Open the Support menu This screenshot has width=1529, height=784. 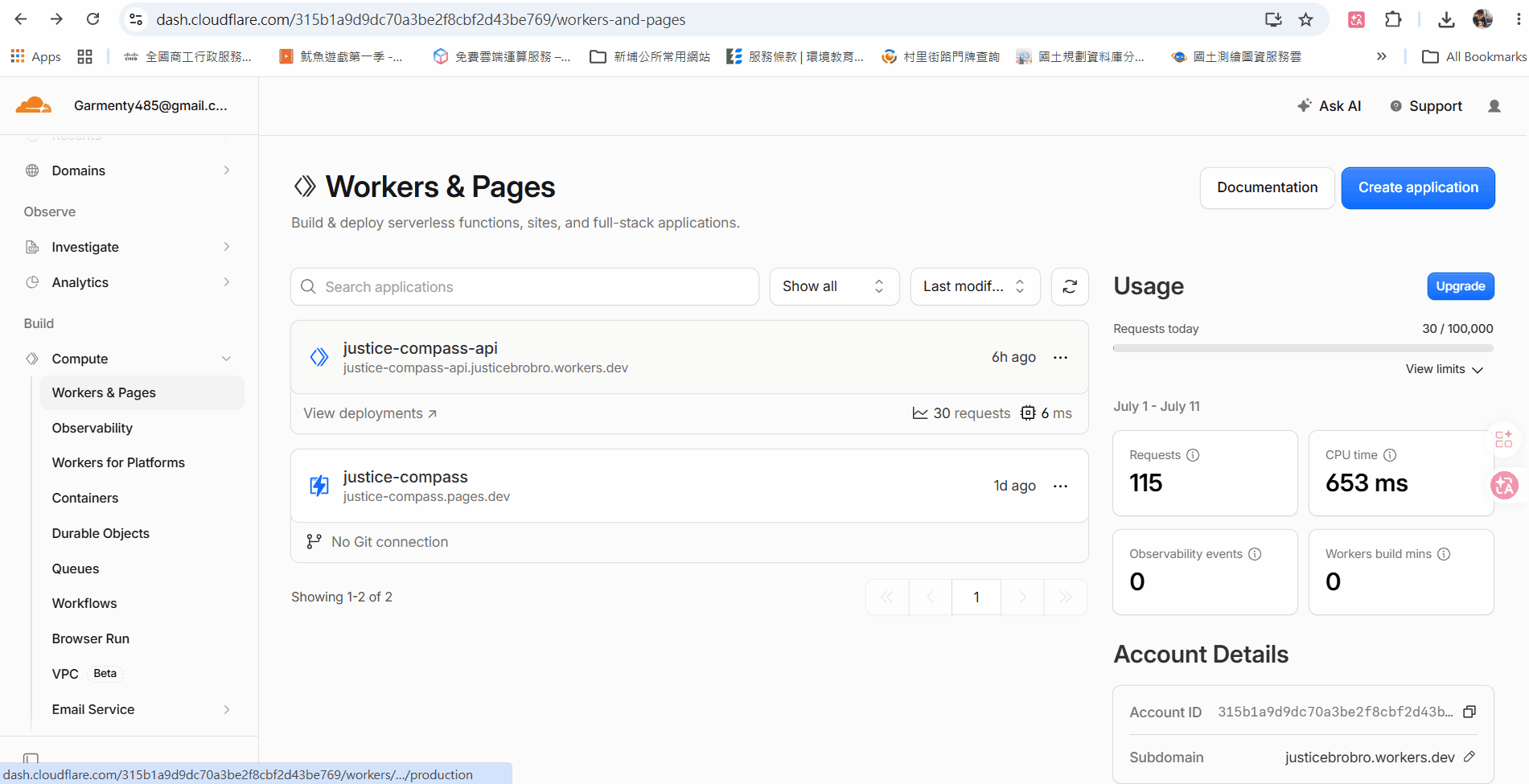(1426, 106)
